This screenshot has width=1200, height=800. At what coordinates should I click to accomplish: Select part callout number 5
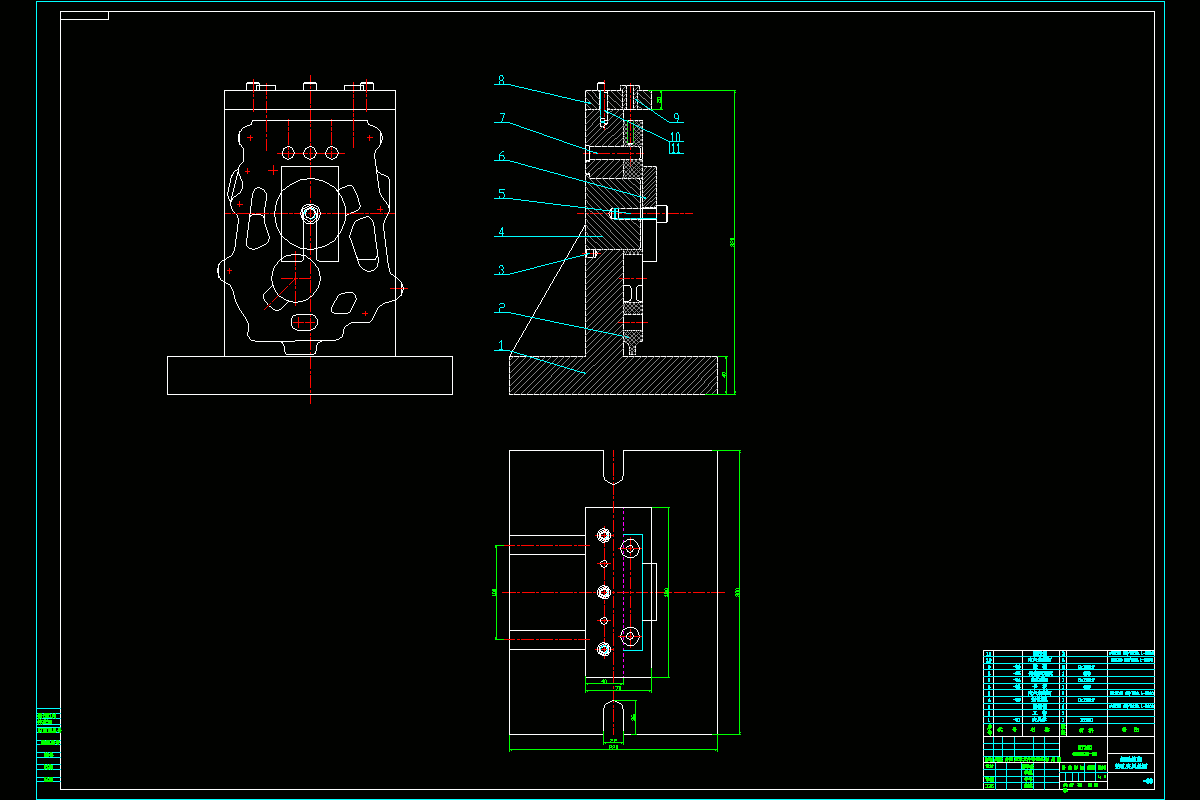pos(501,194)
